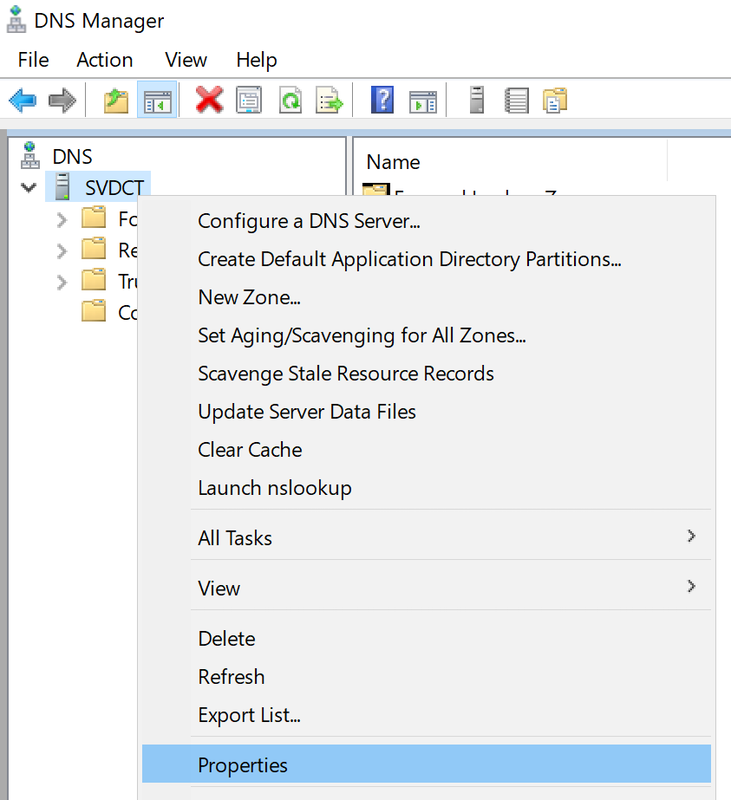Image resolution: width=731 pixels, height=800 pixels.
Task: Click the server tower toolbar icon
Action: [476, 99]
